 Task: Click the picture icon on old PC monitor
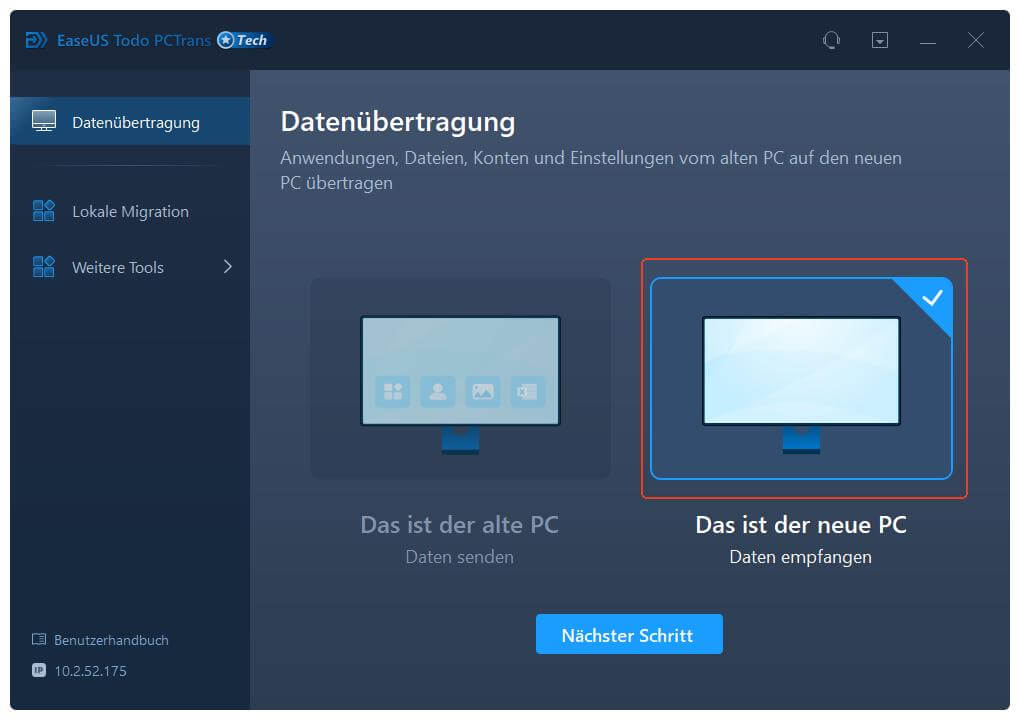pyautogui.click(x=483, y=391)
